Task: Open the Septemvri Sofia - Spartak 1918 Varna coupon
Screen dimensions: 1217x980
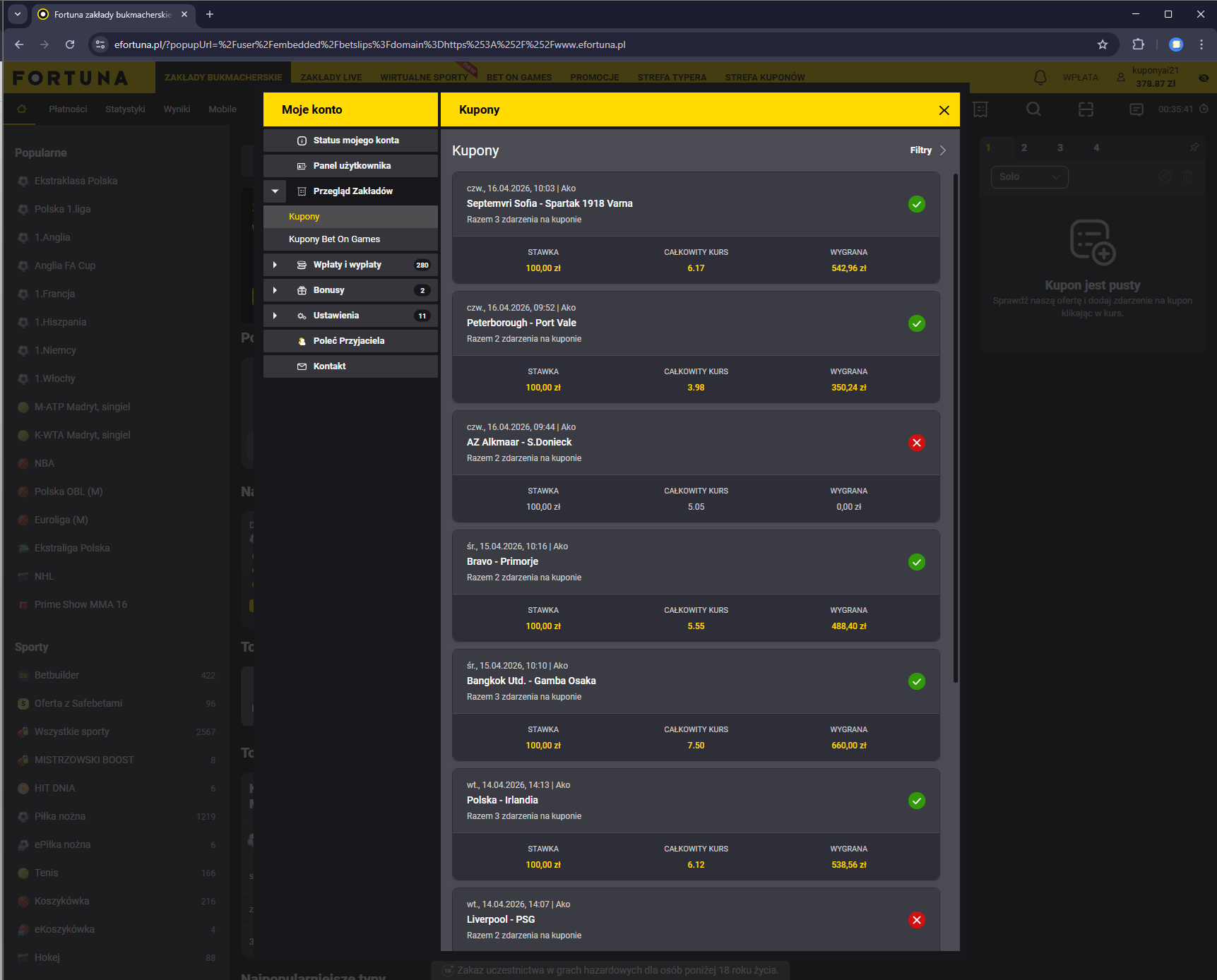Action: (696, 228)
